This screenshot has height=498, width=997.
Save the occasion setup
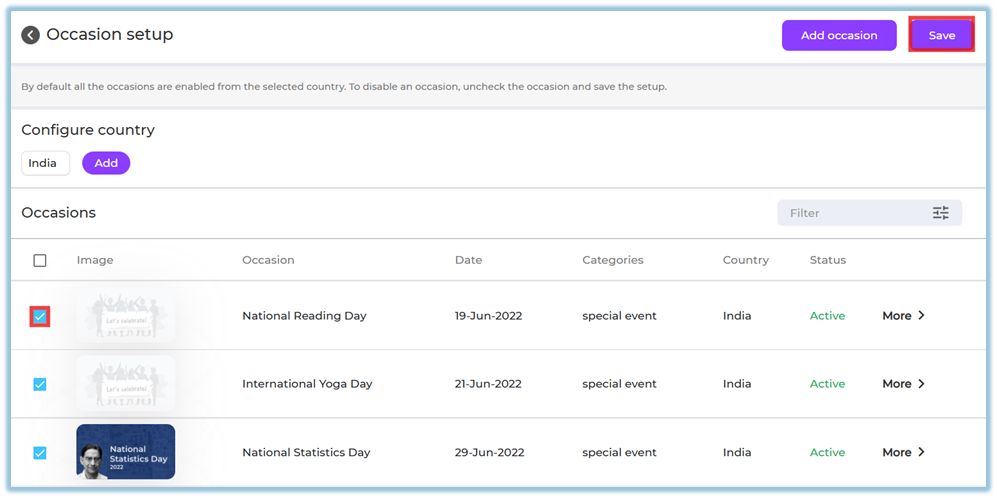941,35
